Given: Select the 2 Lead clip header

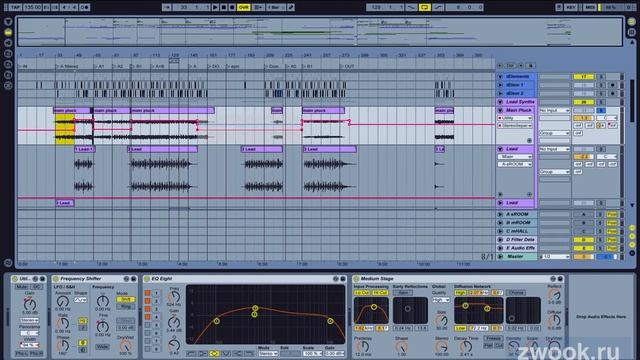Looking at the screenshot, I should tap(162, 149).
